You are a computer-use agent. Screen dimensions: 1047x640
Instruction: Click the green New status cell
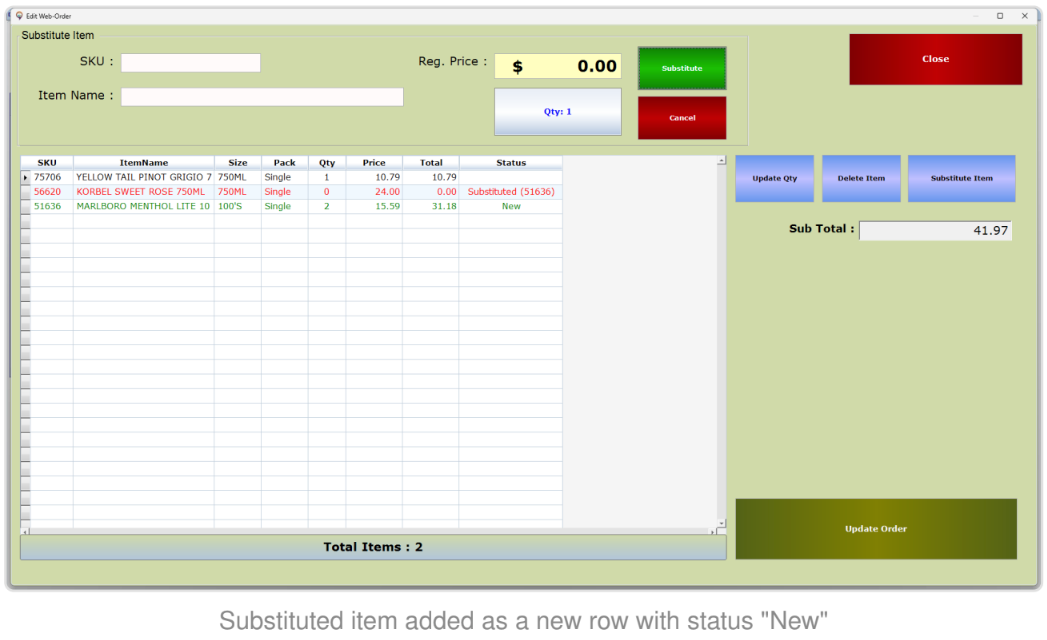511,206
